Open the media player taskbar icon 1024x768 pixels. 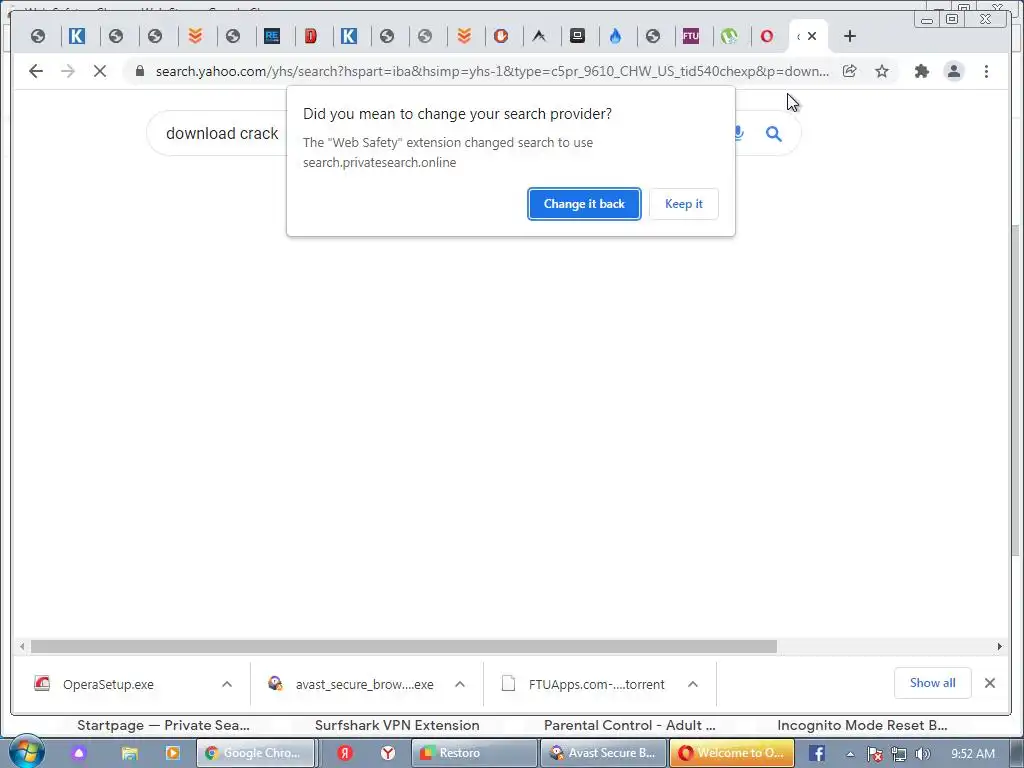pos(172,753)
